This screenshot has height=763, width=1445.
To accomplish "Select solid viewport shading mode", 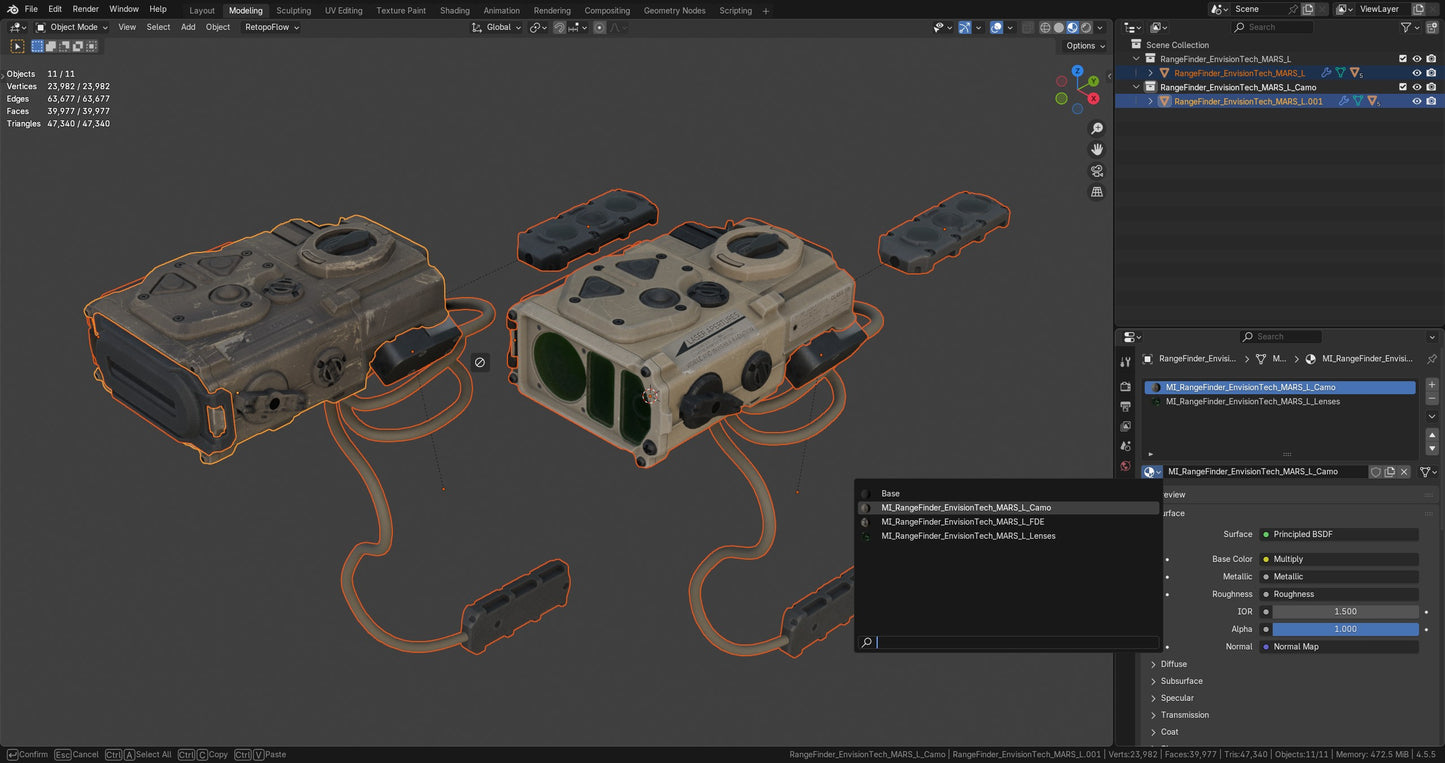I will click(1059, 28).
